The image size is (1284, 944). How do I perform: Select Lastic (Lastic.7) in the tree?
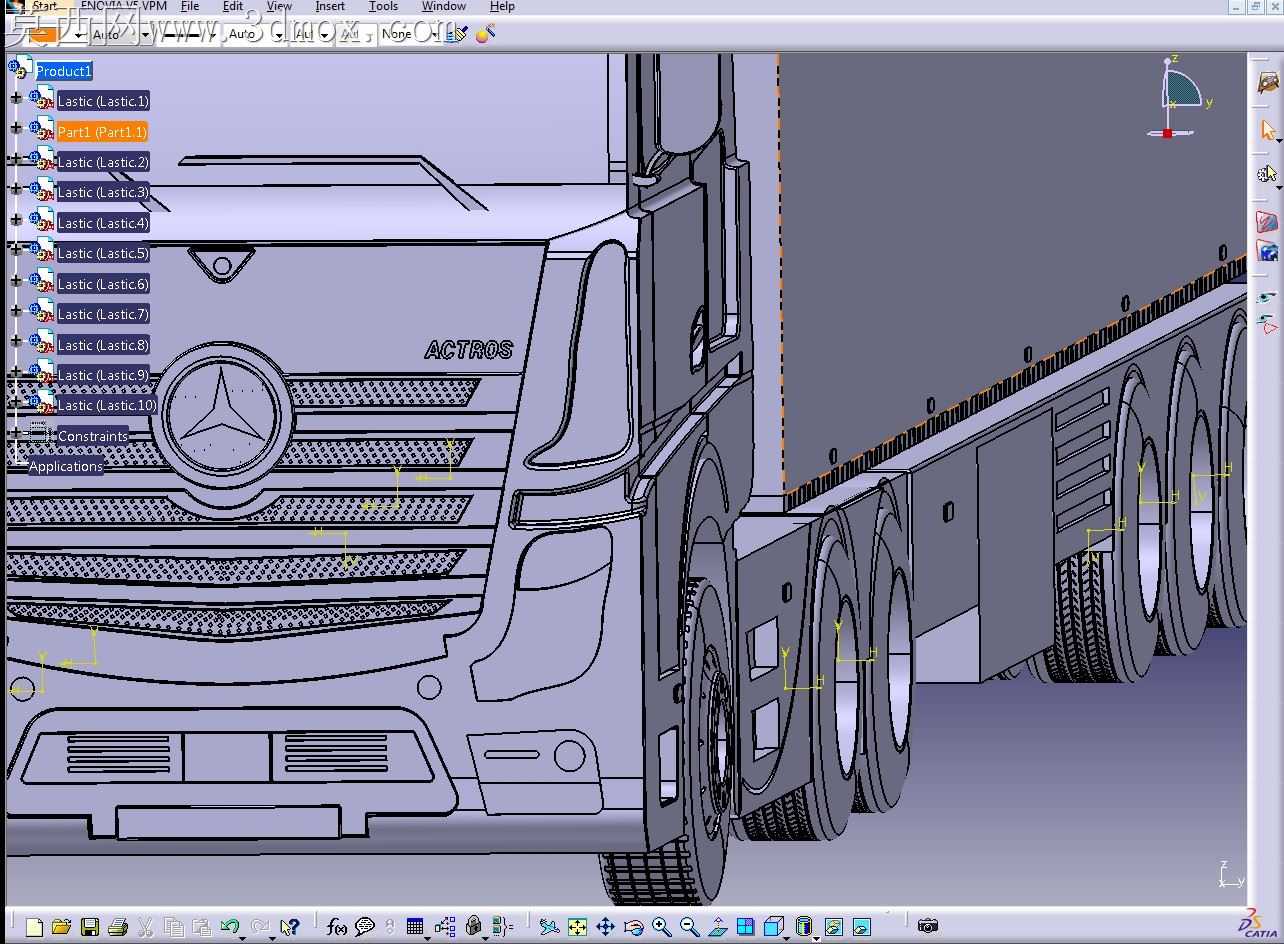(103, 314)
